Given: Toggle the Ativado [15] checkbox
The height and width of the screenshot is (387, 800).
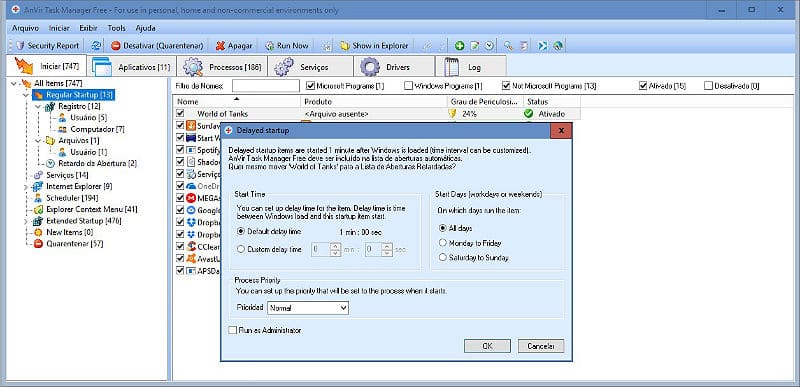Looking at the screenshot, I should (x=643, y=86).
